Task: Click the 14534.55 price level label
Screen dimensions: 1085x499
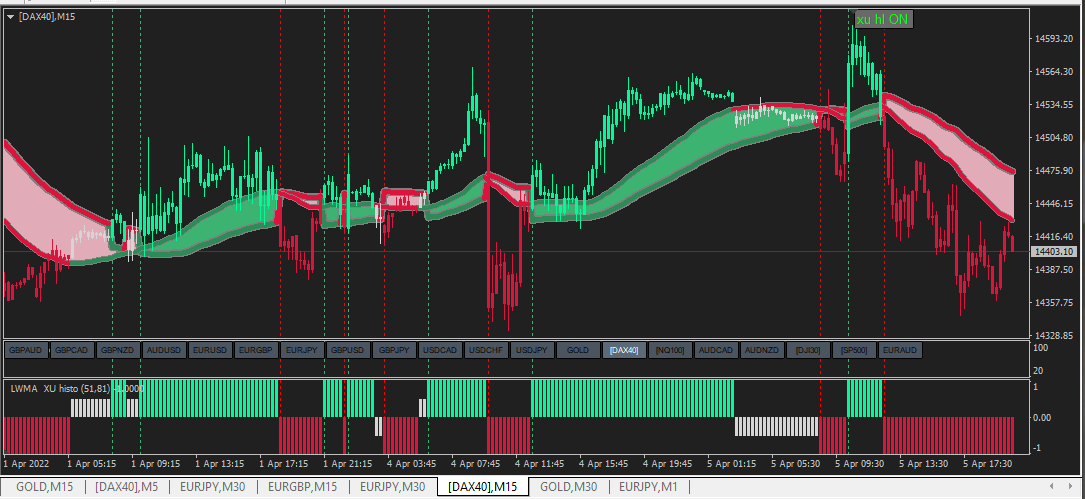Action: [x=1054, y=105]
